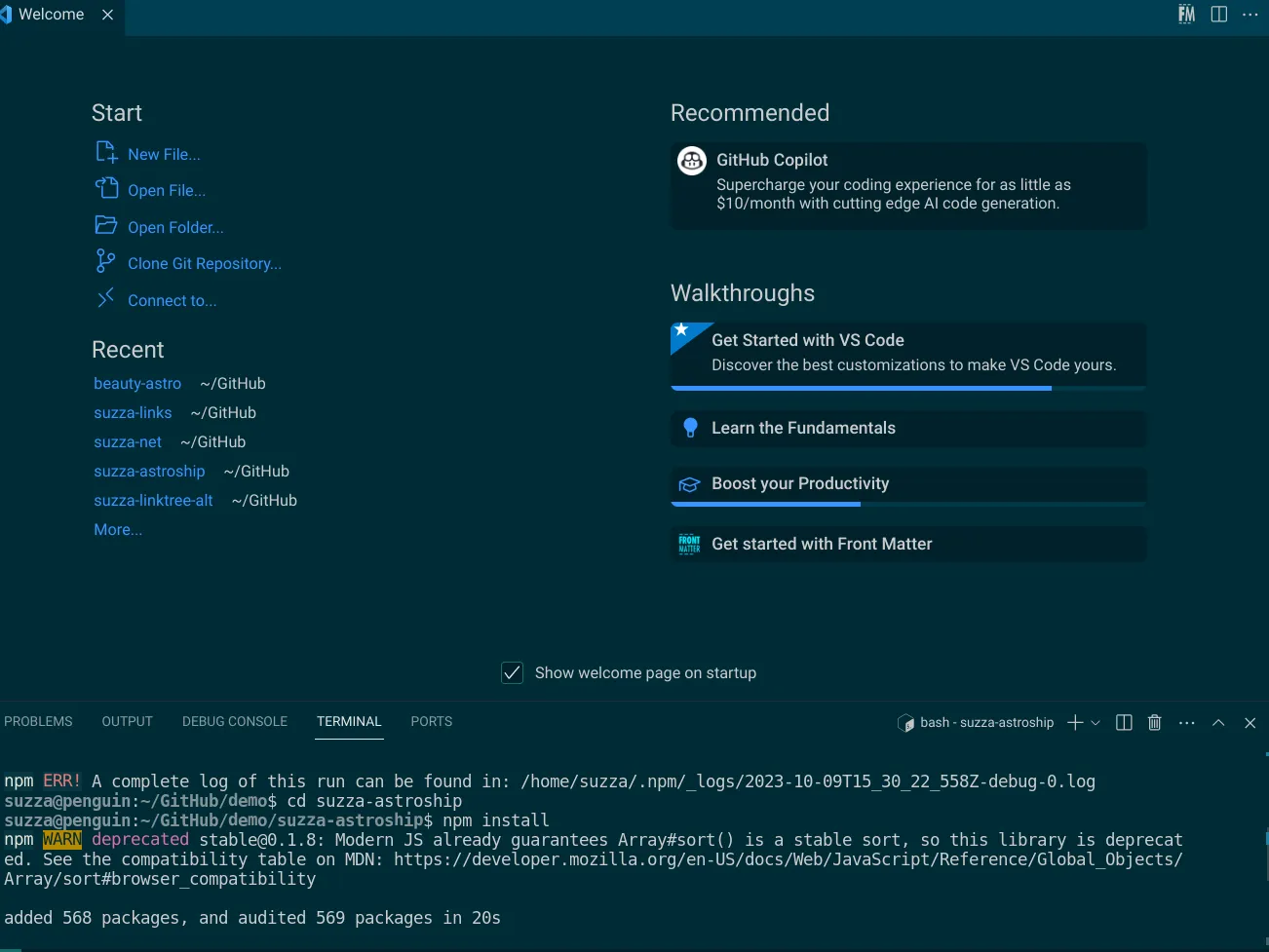This screenshot has width=1269, height=952.
Task: Click the 'npm install' command text
Action: click(x=496, y=820)
